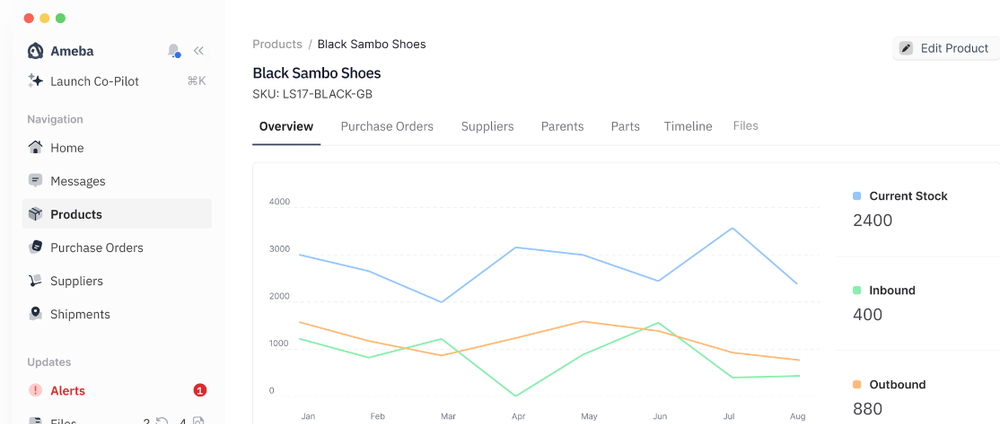1000x424 pixels.
Task: Select Products in the sidebar
Action: [76, 214]
